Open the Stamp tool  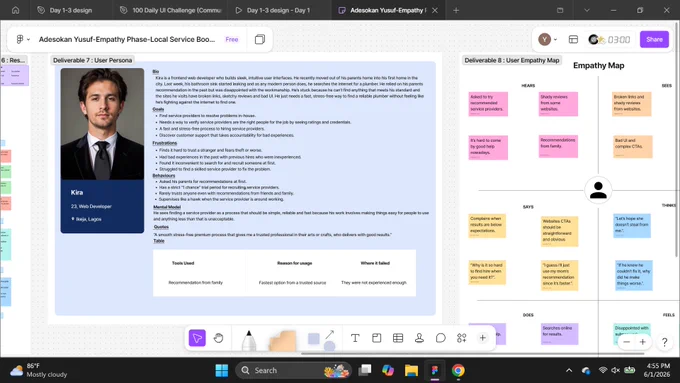(x=419, y=338)
